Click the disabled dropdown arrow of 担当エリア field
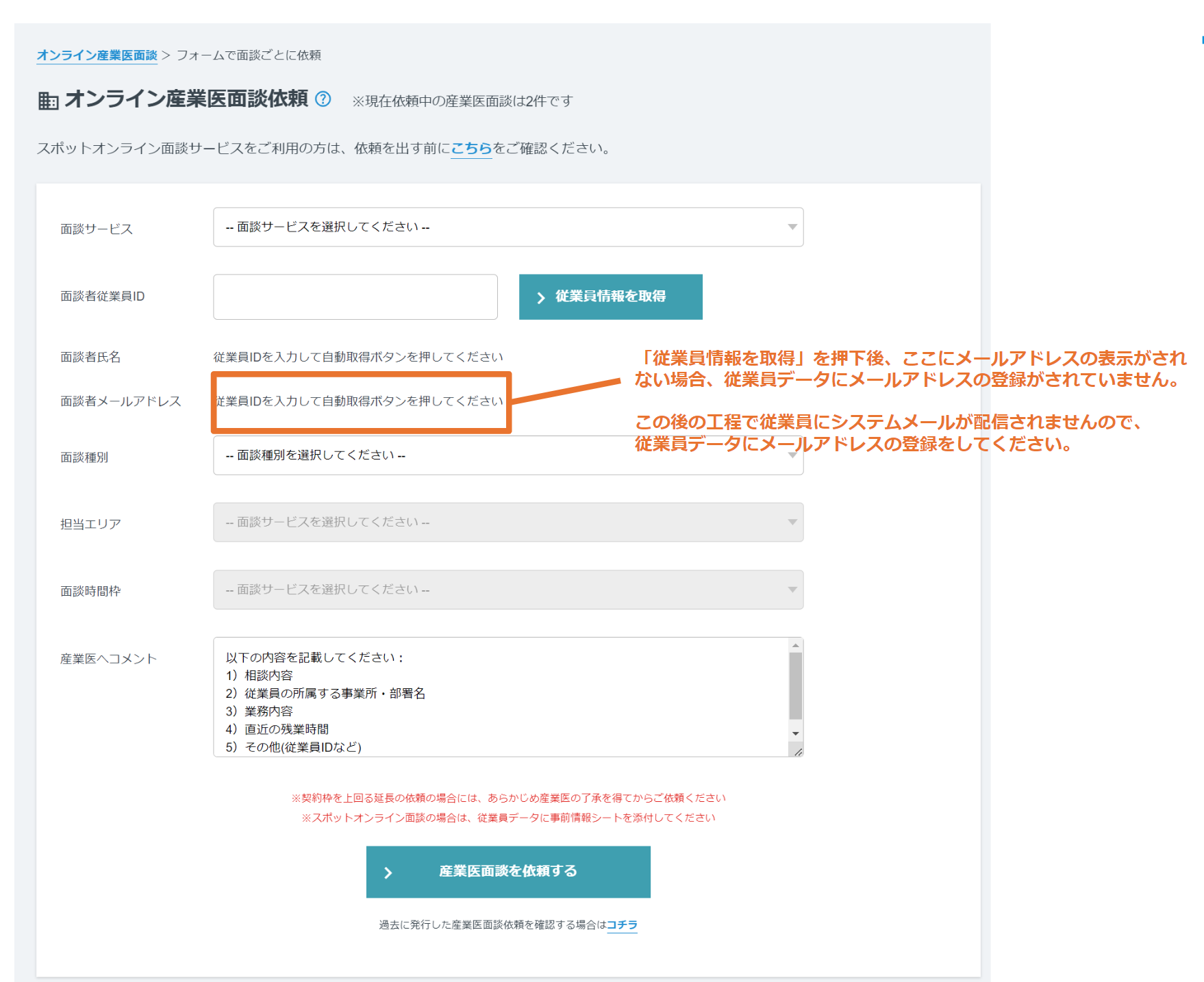The height and width of the screenshot is (982, 1204). [x=791, y=522]
